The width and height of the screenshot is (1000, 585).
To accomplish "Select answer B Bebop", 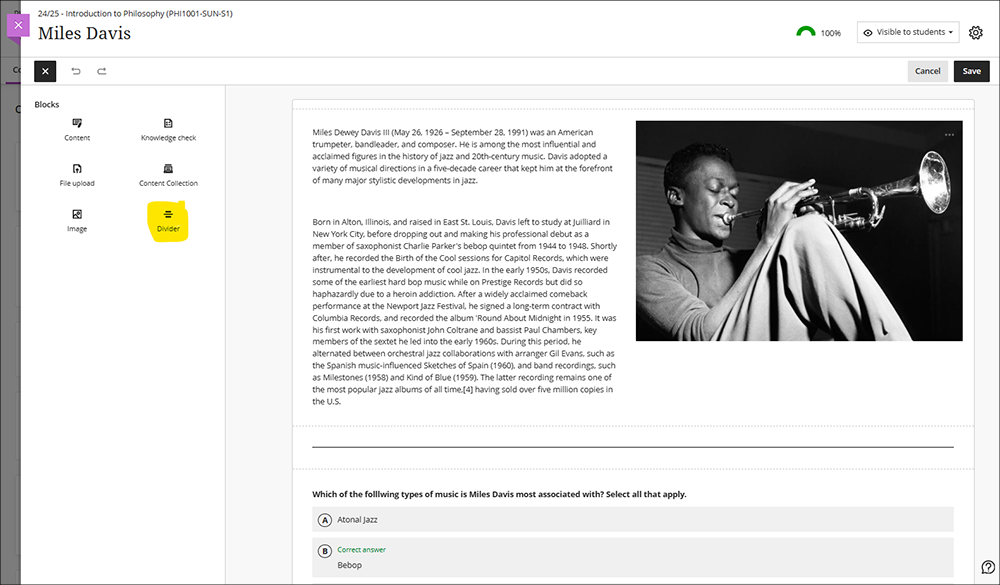I will tap(633, 558).
